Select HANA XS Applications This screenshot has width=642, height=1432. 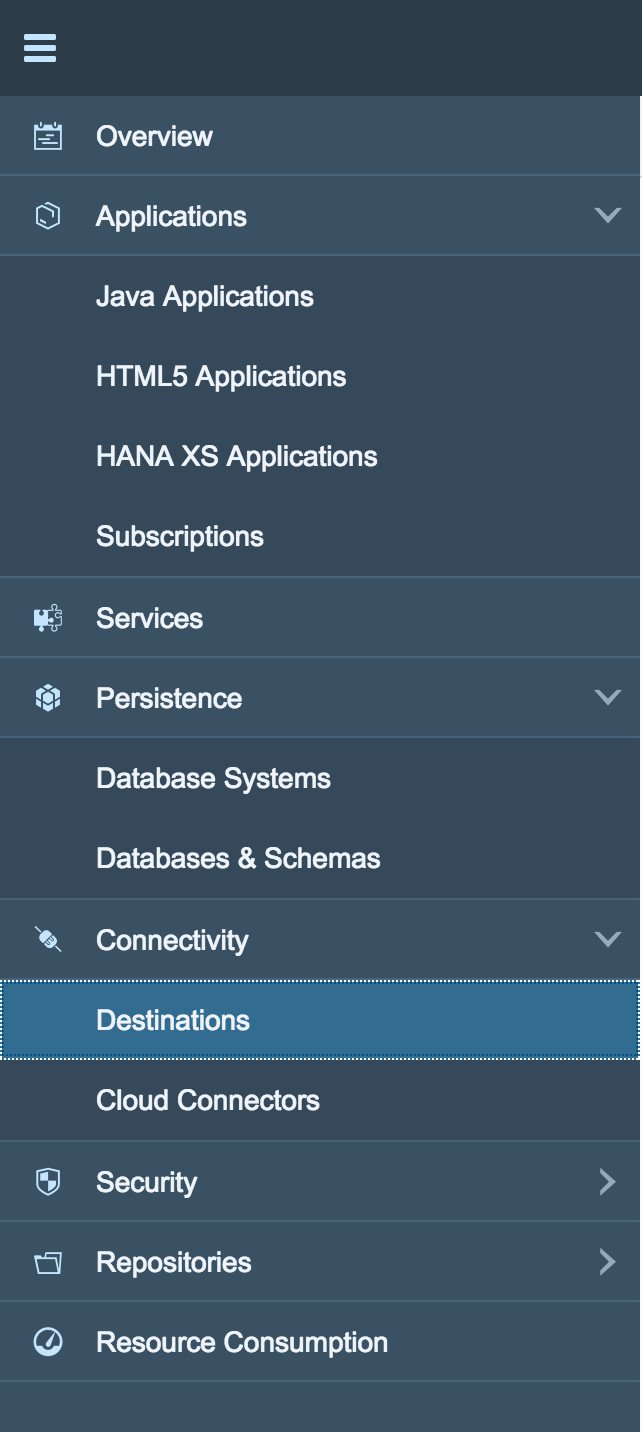[x=237, y=456]
